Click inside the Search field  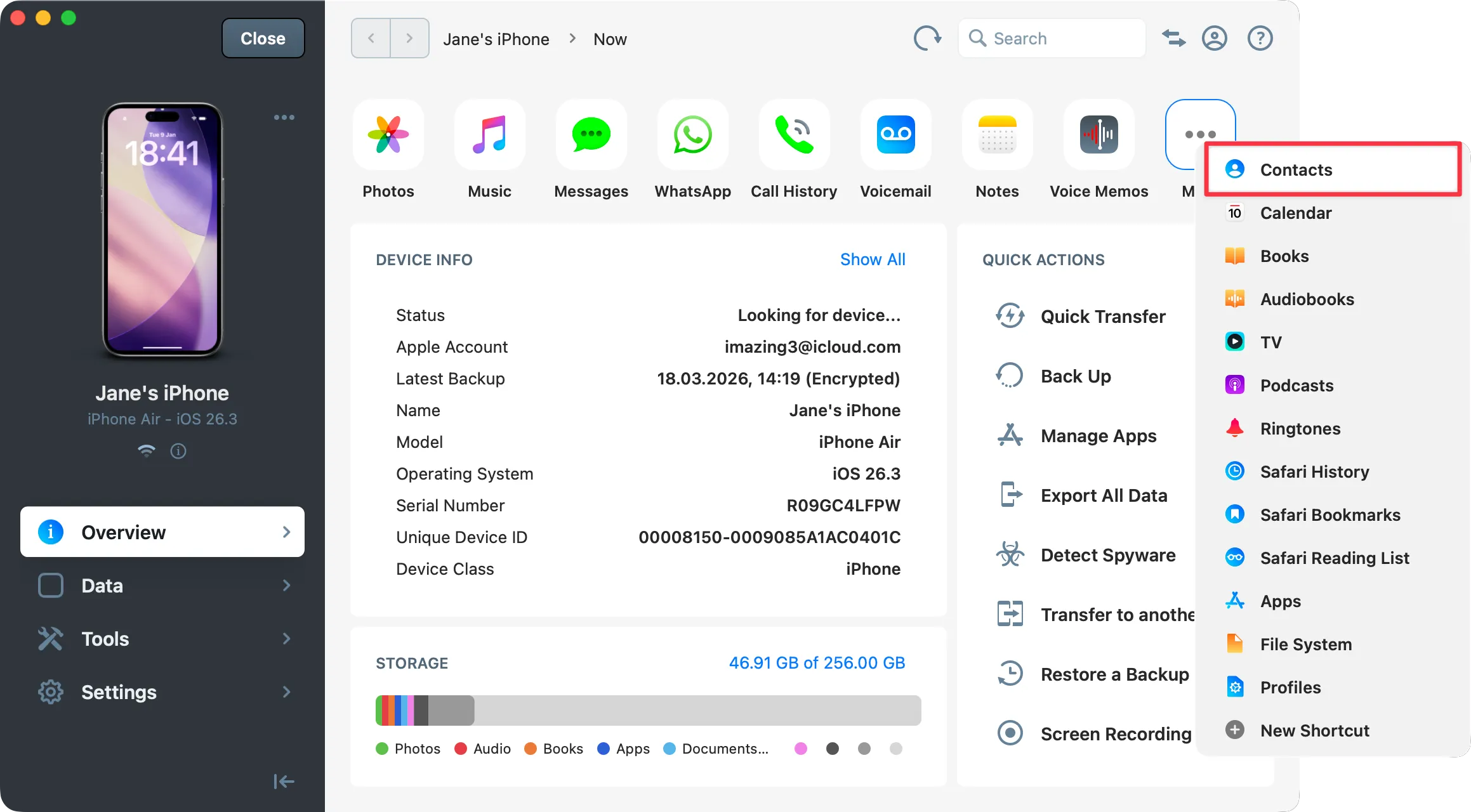point(1051,38)
